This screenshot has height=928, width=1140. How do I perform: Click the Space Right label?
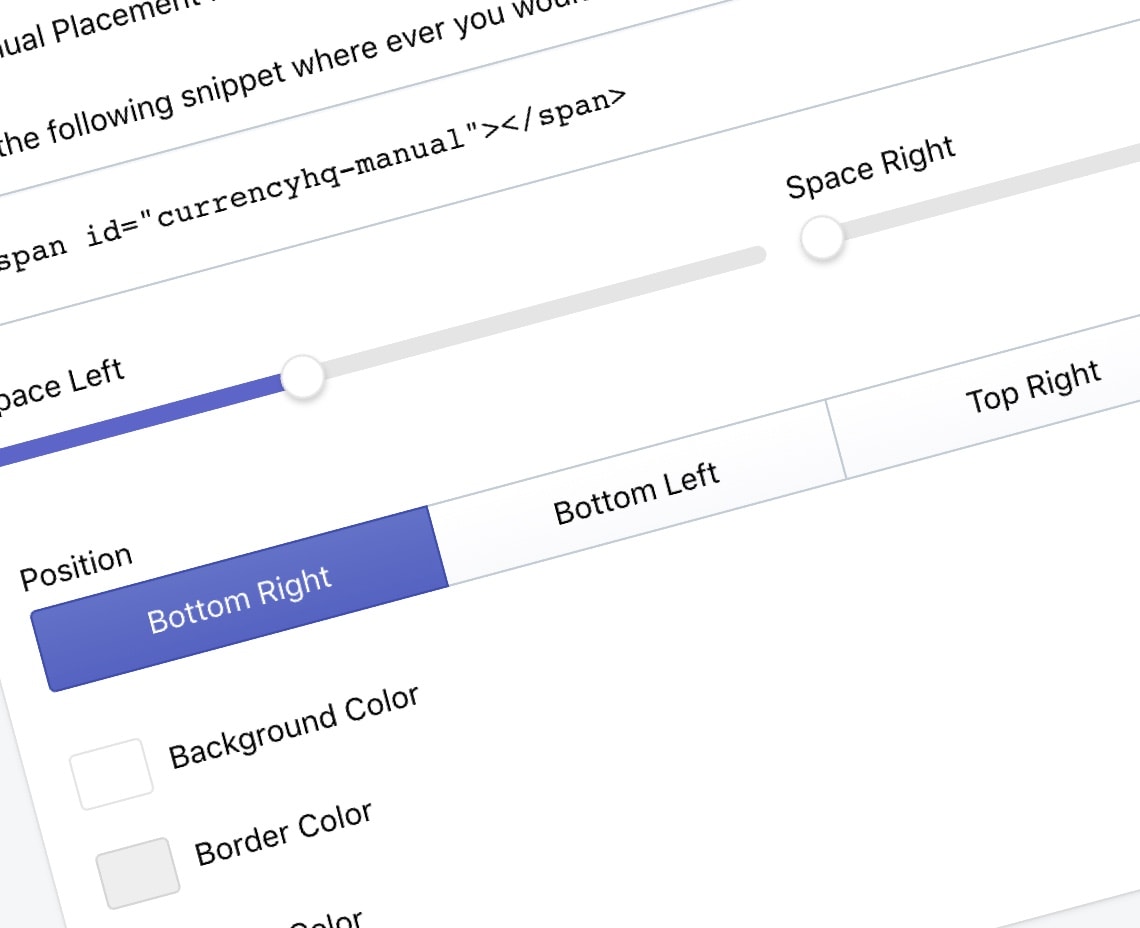tap(870, 167)
